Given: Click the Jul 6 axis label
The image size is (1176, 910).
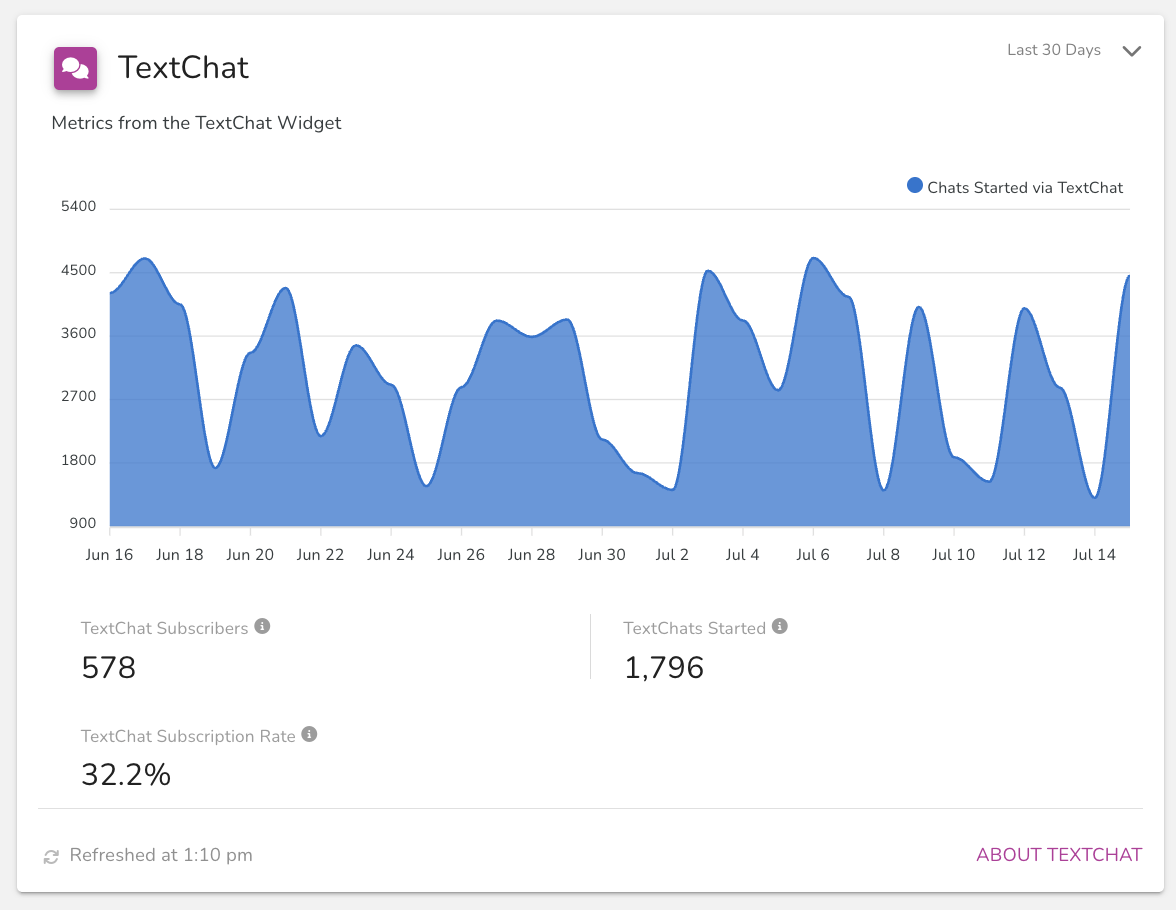Looking at the screenshot, I should pos(813,554).
